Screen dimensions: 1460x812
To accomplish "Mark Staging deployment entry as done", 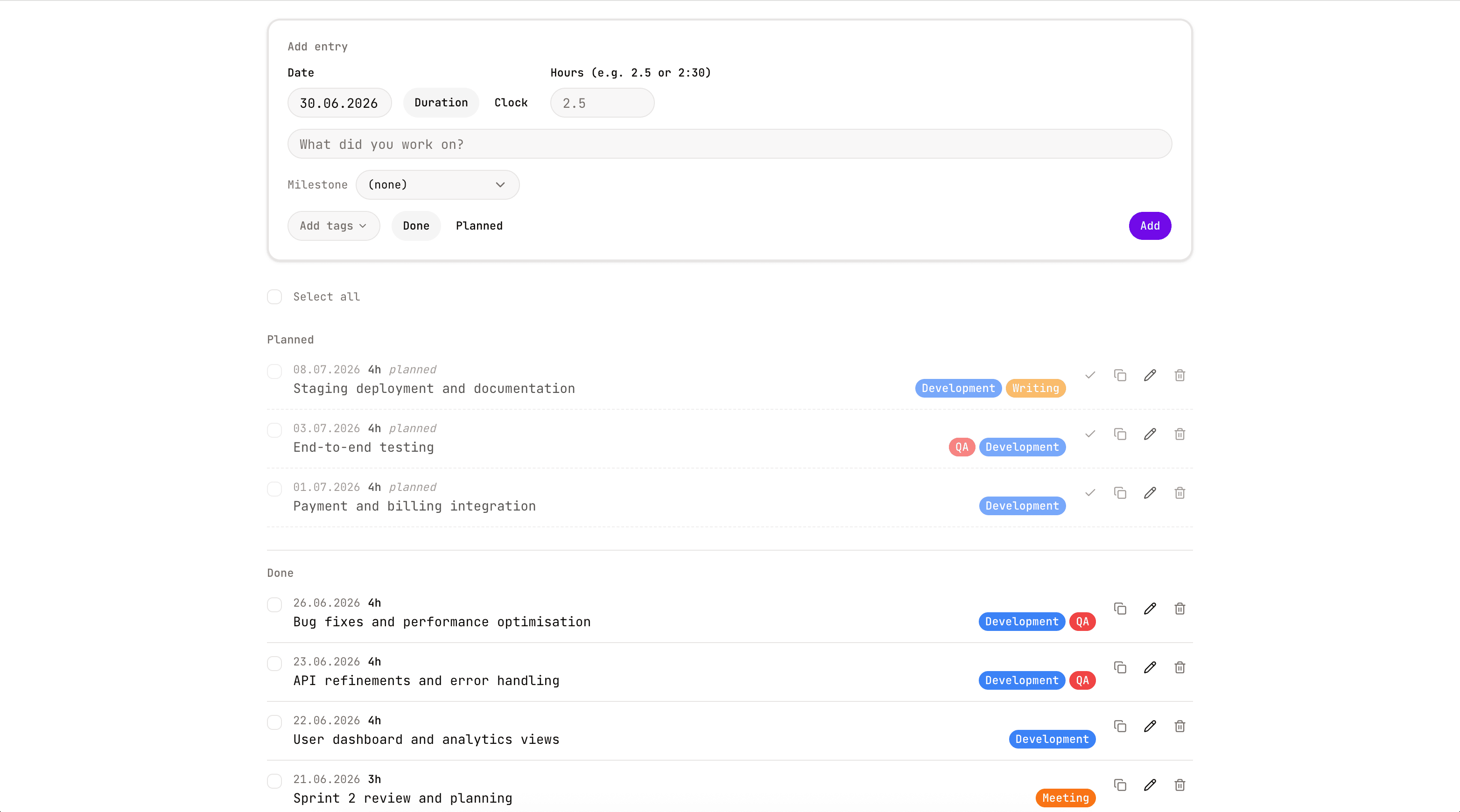I will tap(1090, 375).
